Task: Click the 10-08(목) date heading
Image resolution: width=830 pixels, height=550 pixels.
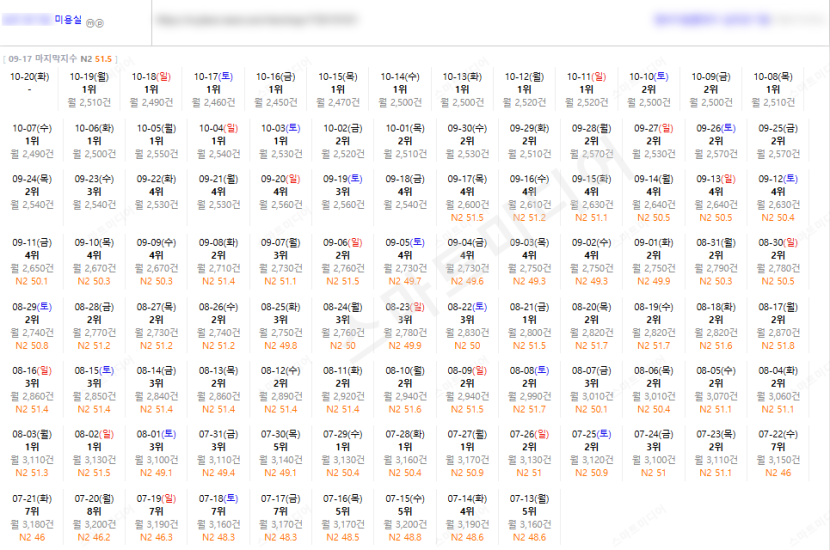Action: [773, 77]
